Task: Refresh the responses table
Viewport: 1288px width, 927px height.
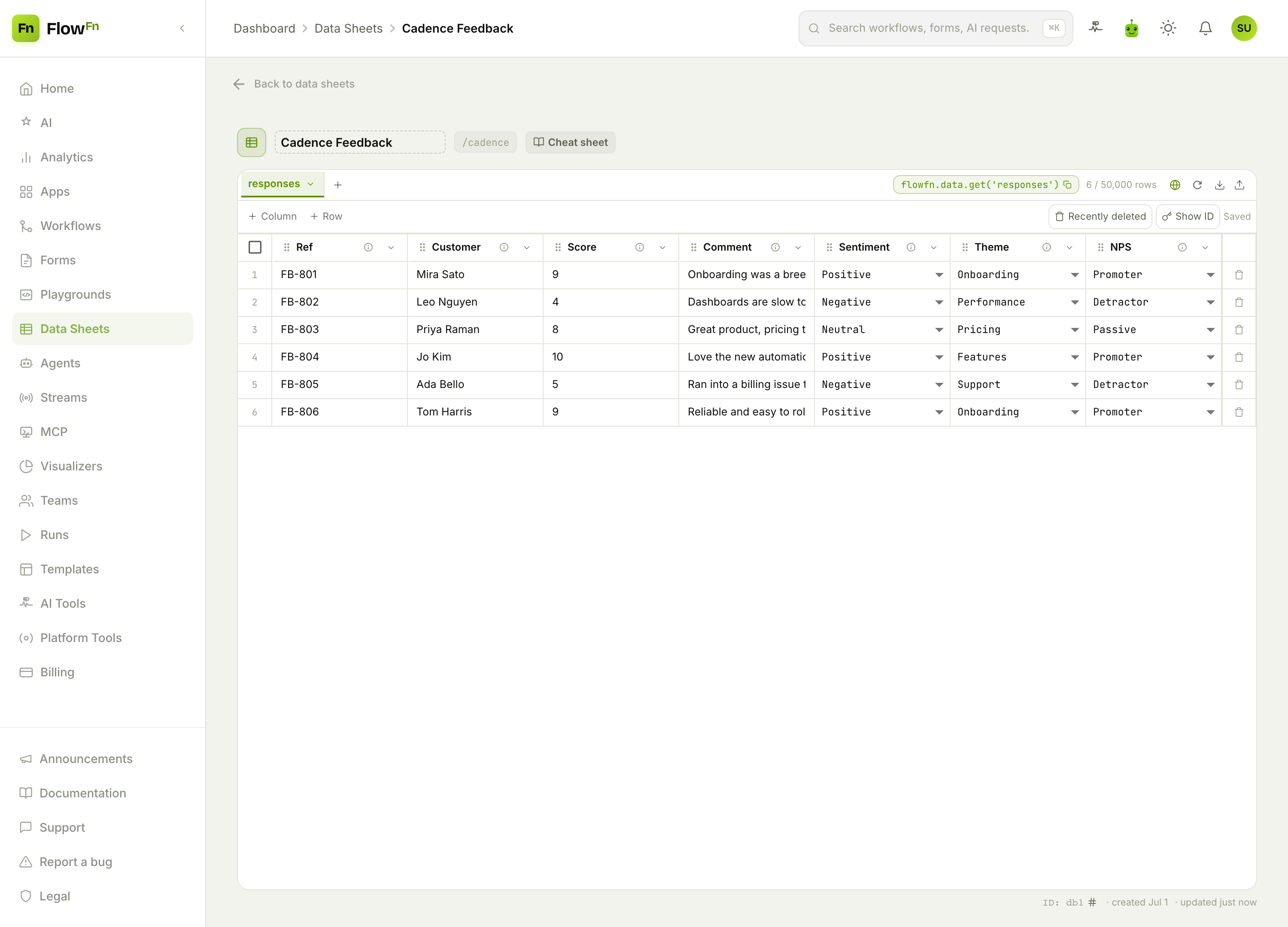Action: pos(1197,185)
